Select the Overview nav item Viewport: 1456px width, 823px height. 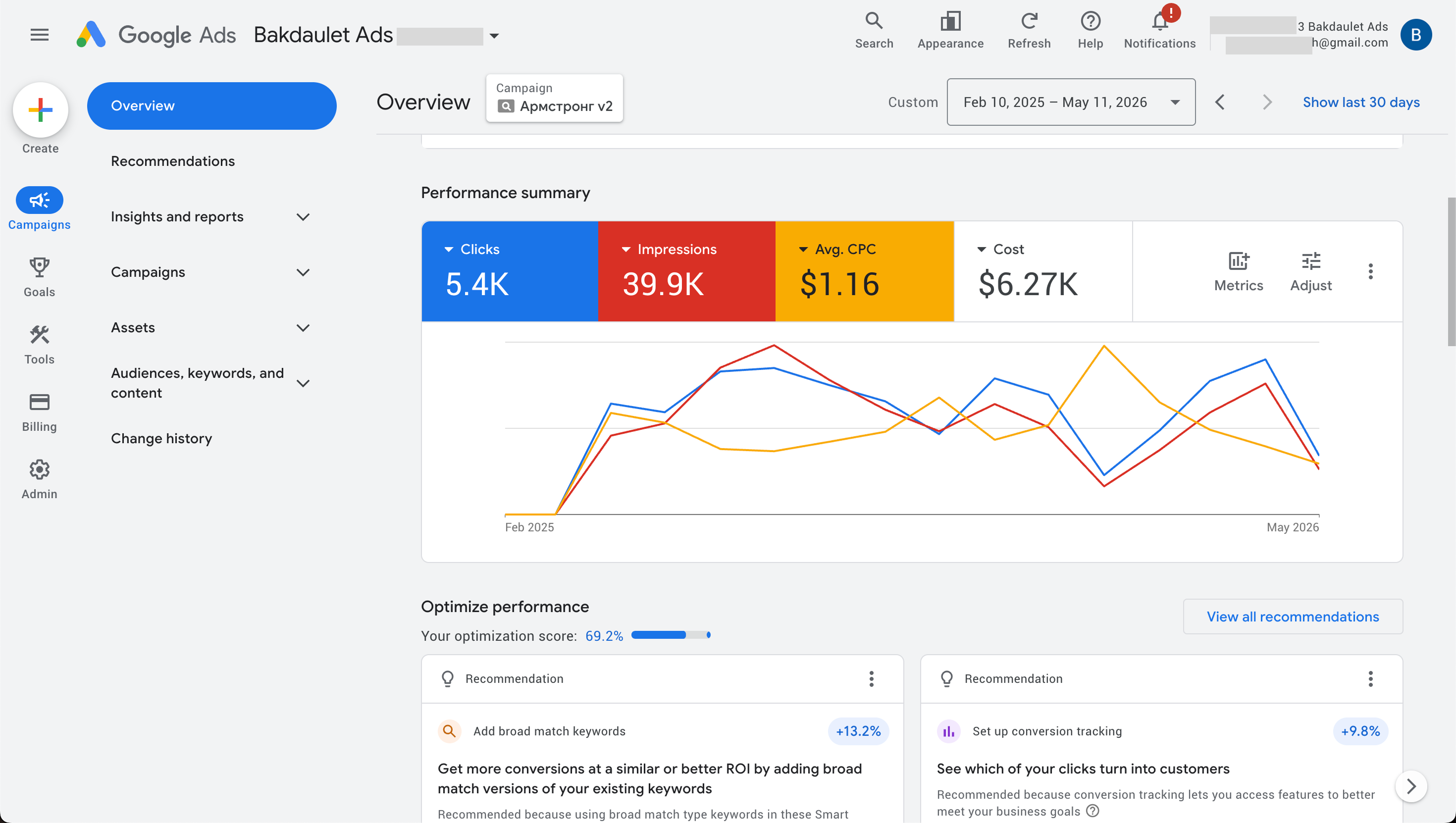211,105
